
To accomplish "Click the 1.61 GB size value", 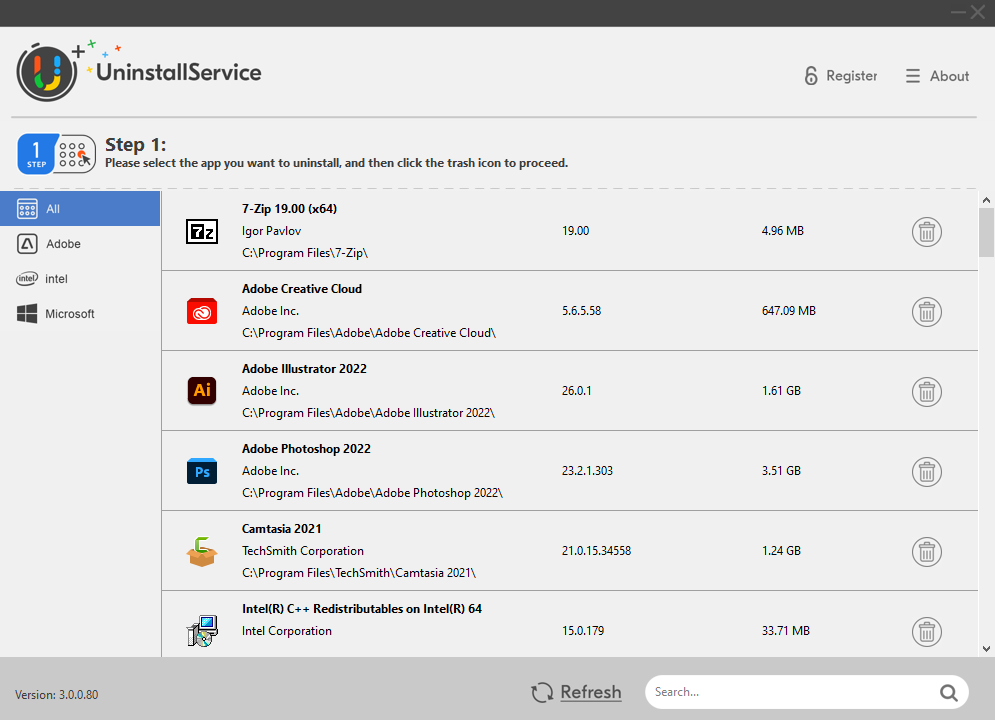I will [x=781, y=391].
